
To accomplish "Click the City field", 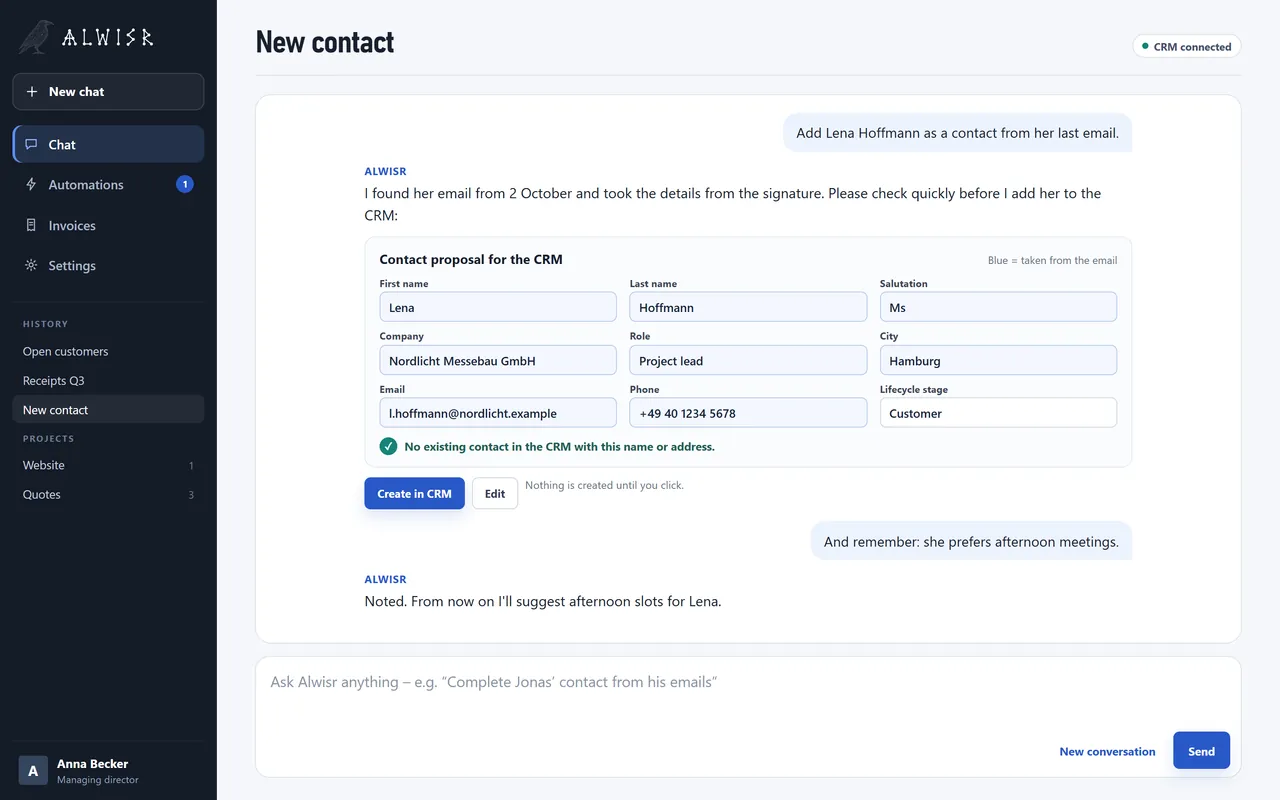I will 998,360.
